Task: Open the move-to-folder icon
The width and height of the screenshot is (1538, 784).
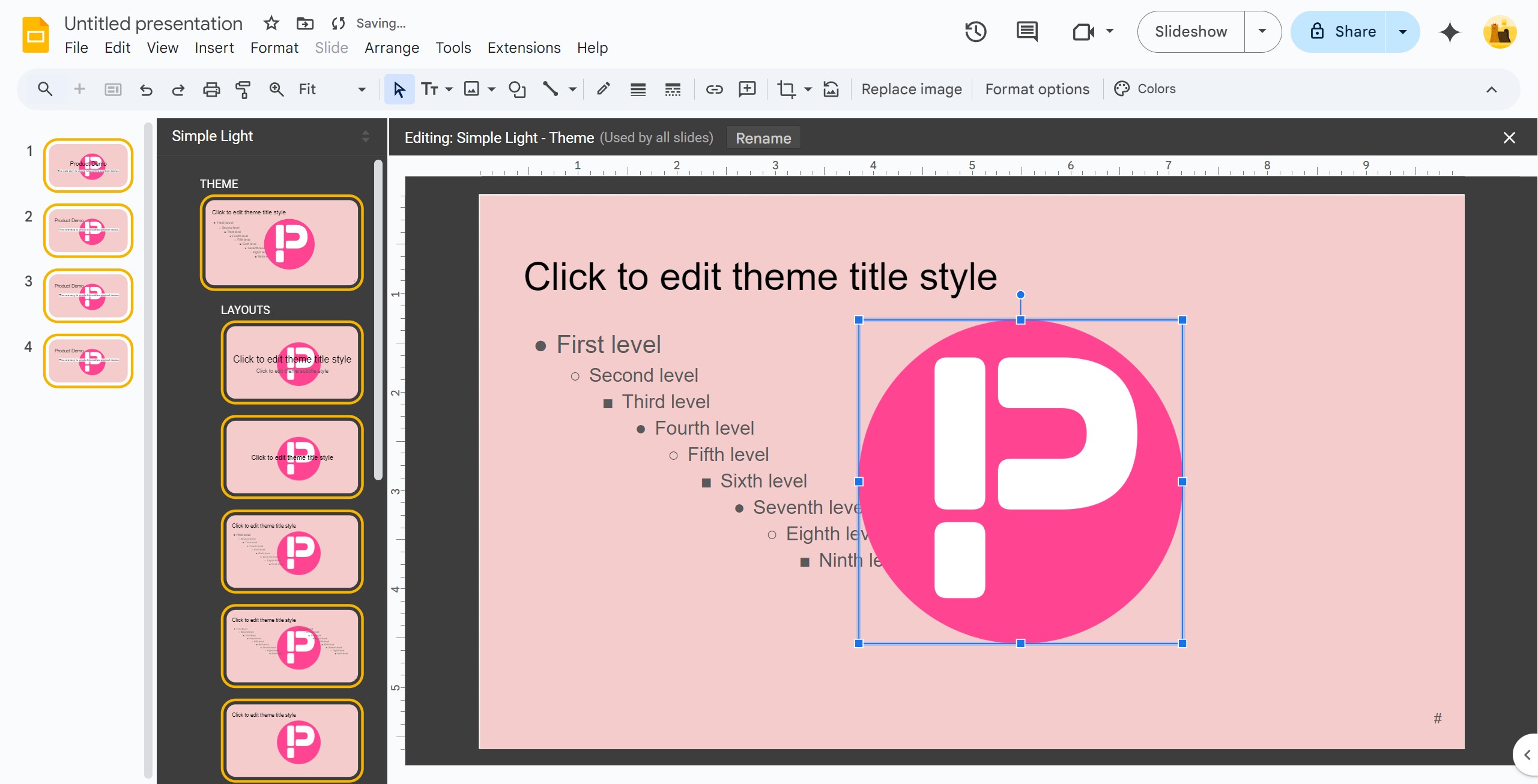Action: click(x=305, y=23)
